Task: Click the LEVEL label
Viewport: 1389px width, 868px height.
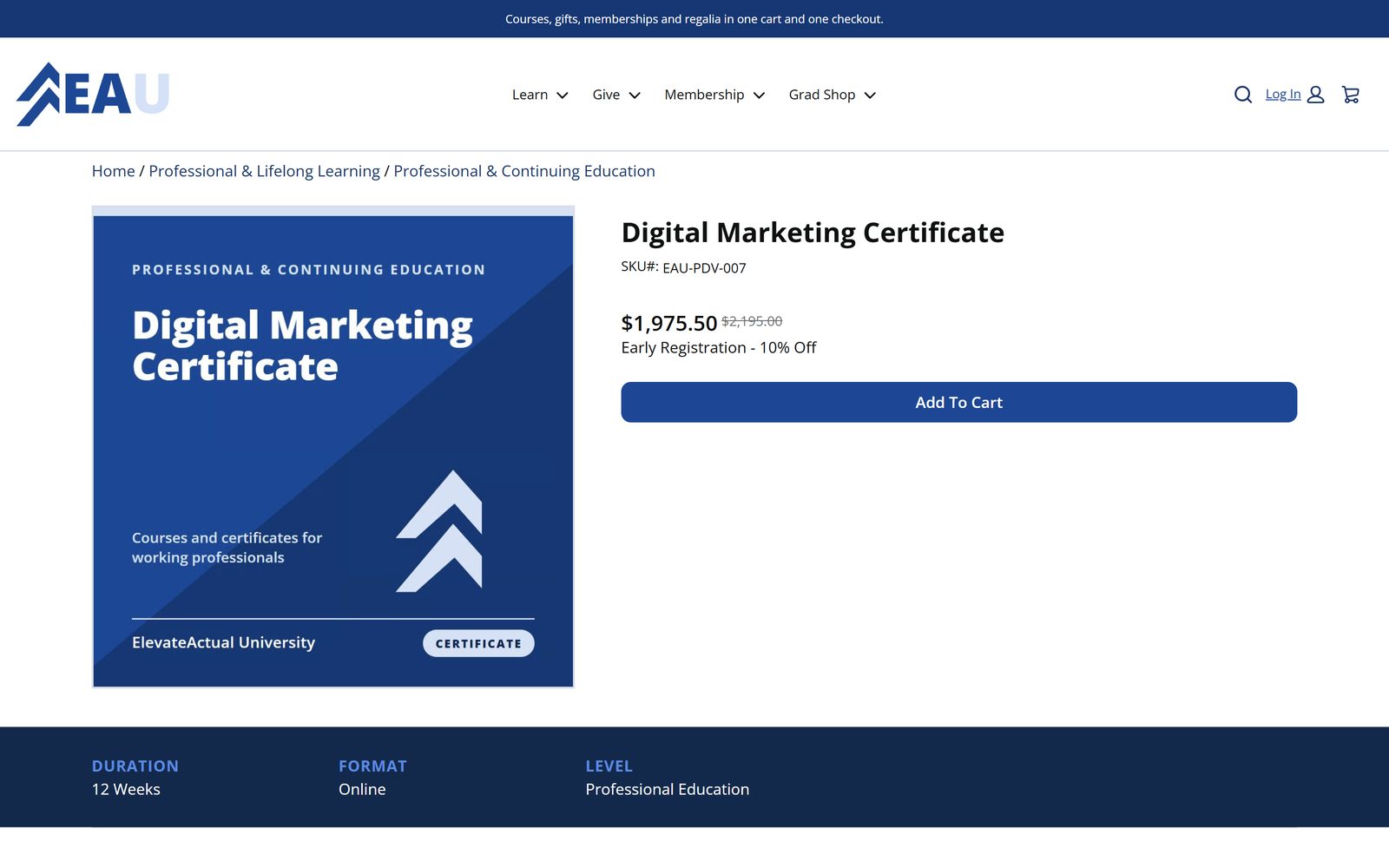Action: 609,766
